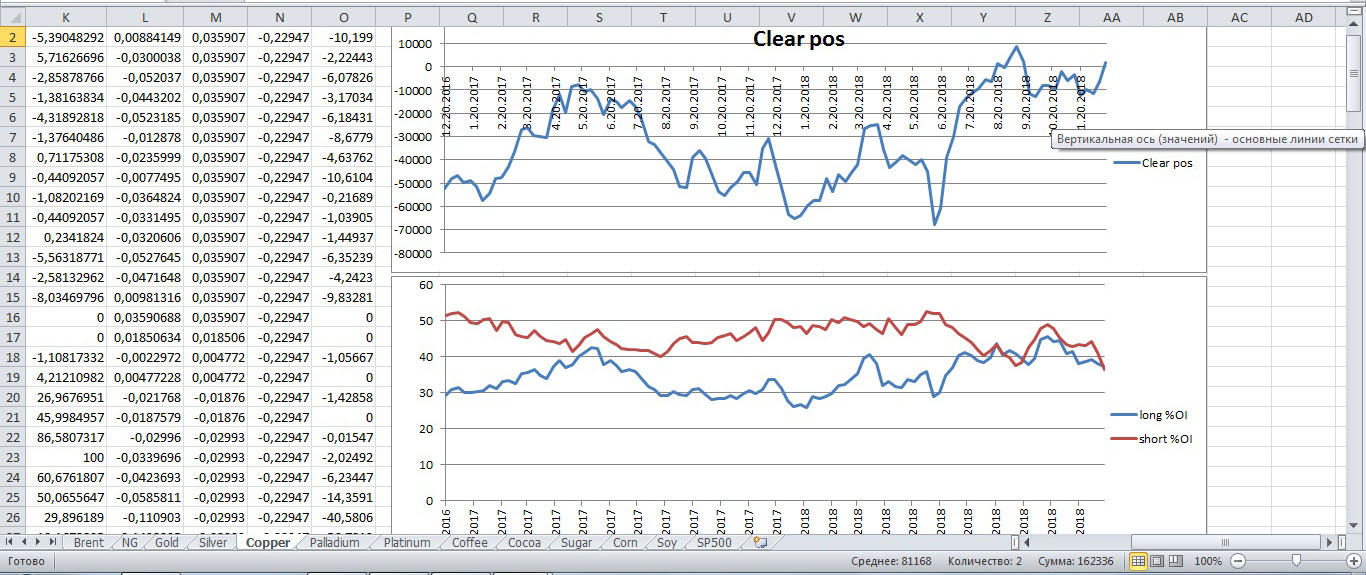The height and width of the screenshot is (575, 1366).
Task: Click cell containing -0,110903
Action: pyautogui.click(x=146, y=517)
